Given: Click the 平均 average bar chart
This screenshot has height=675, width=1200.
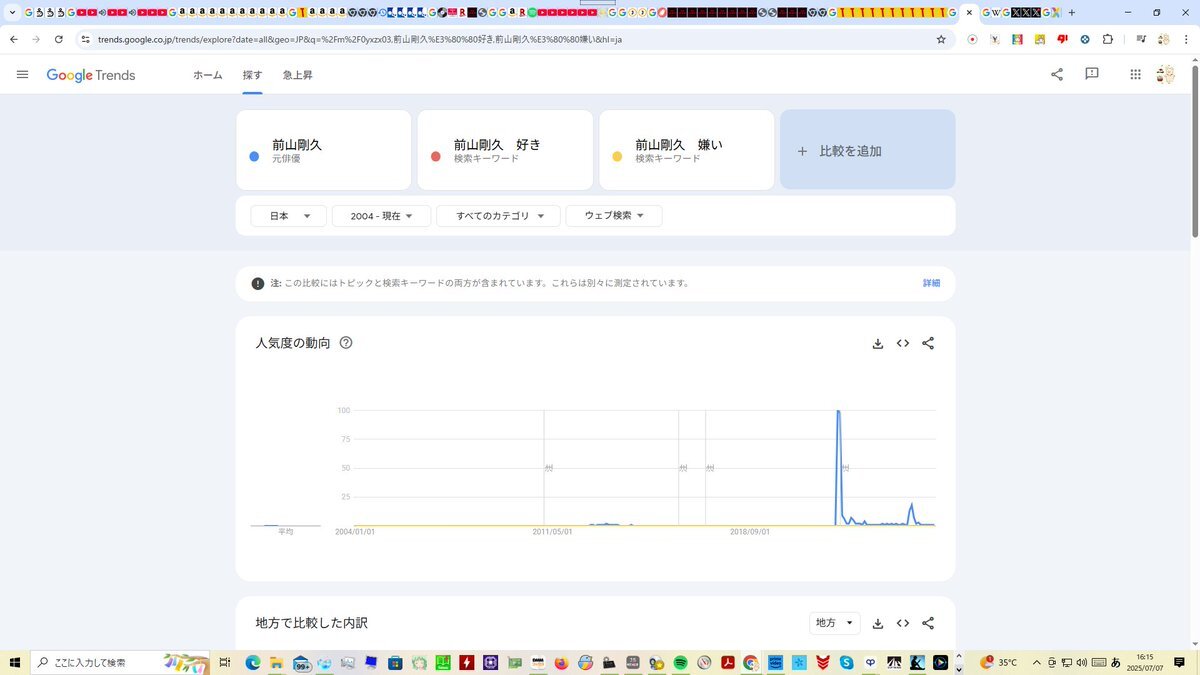Looking at the screenshot, I should point(286,525).
